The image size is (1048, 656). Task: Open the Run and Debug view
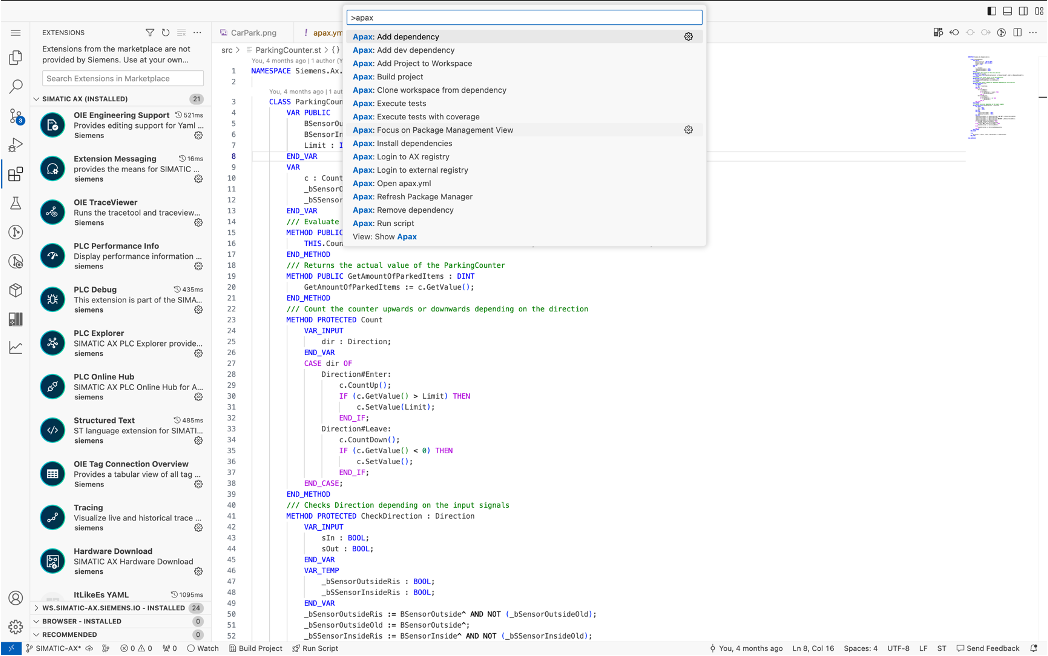15,145
